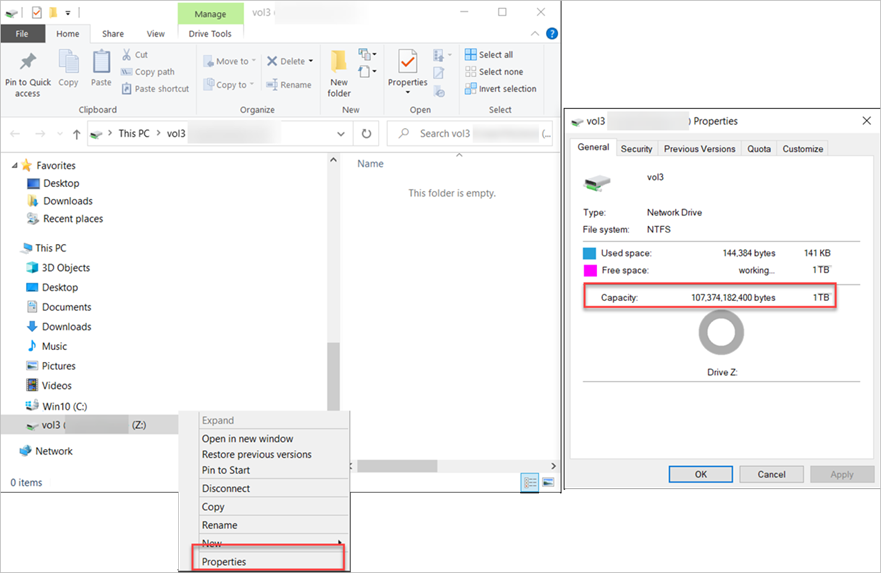The width and height of the screenshot is (881, 573).
Task: Open address bar history dropdown
Action: pyautogui.click(x=340, y=134)
